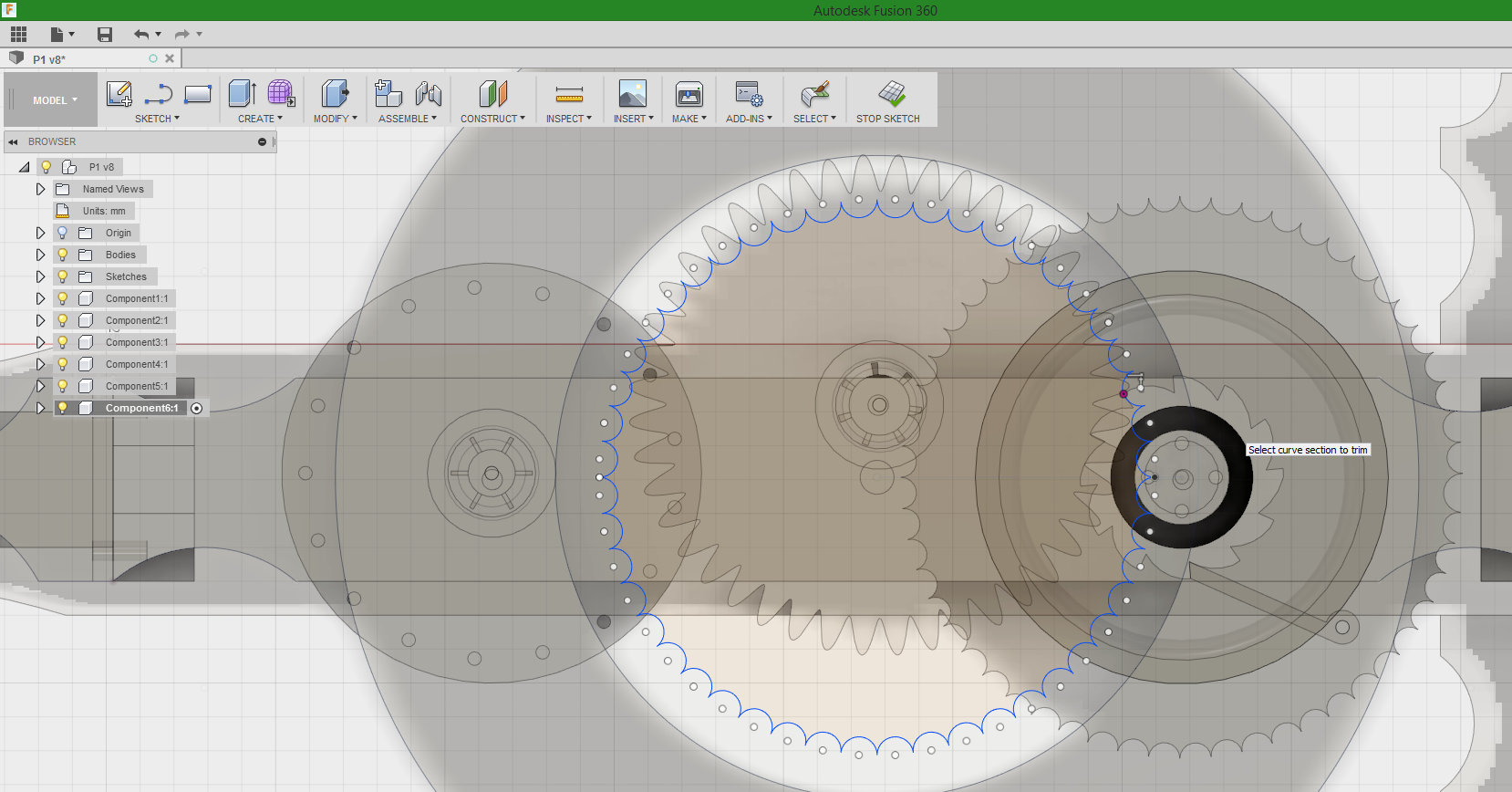Viewport: 1512px width, 792px height.
Task: Select the Extrude tool icon
Action: pos(243,93)
